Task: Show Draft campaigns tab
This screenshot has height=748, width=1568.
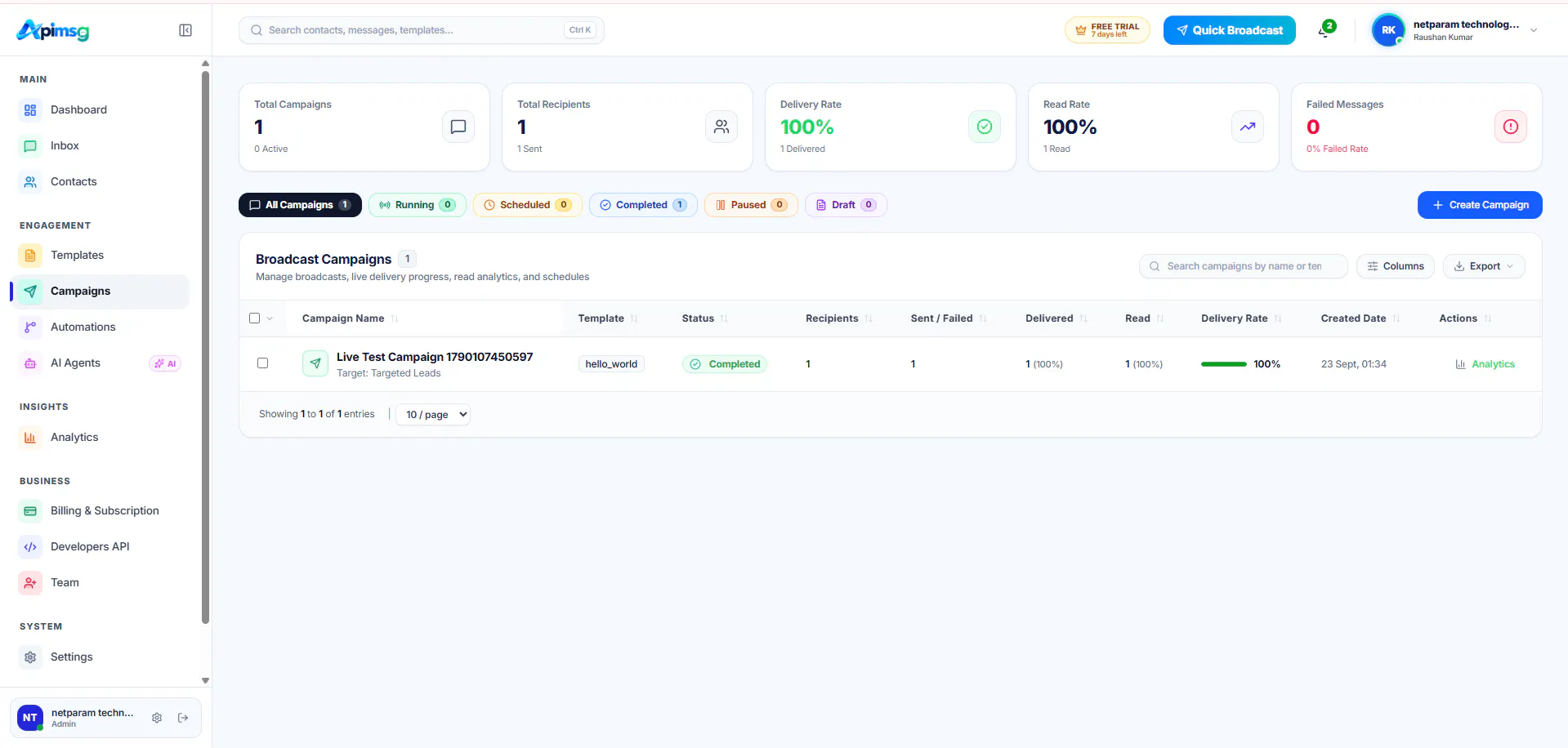Action: [846, 205]
